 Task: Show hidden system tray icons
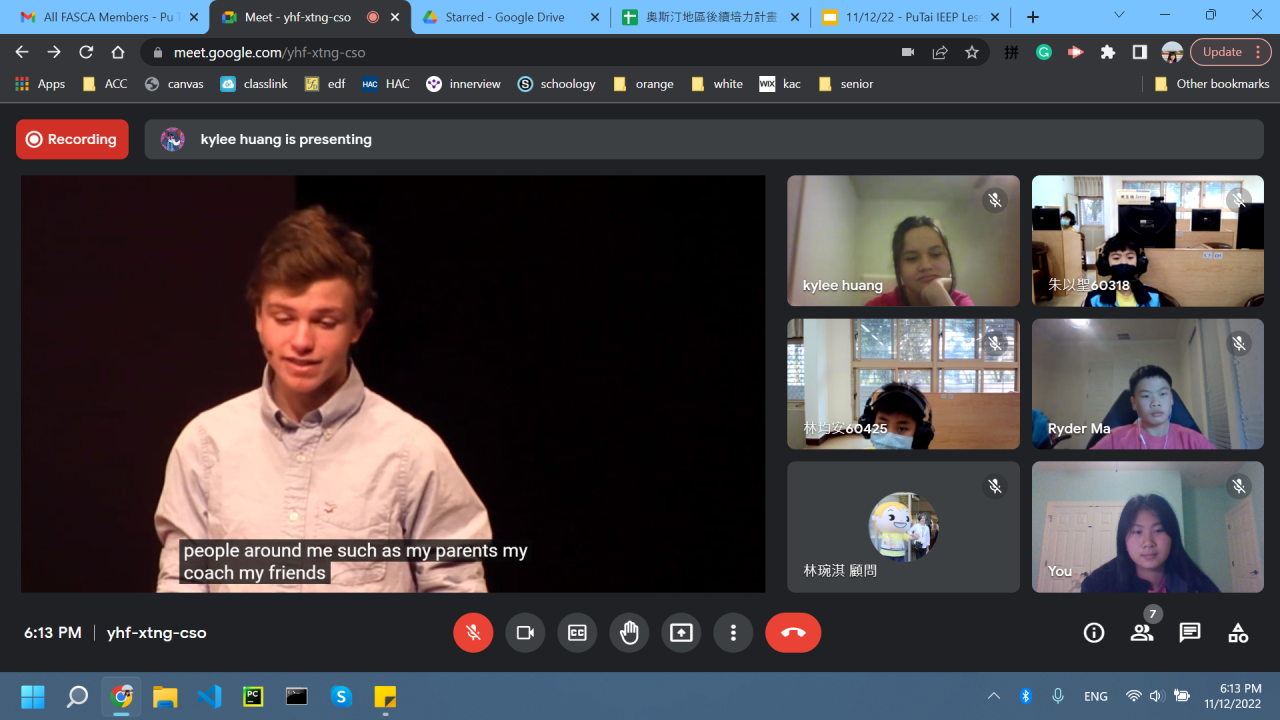(993, 696)
